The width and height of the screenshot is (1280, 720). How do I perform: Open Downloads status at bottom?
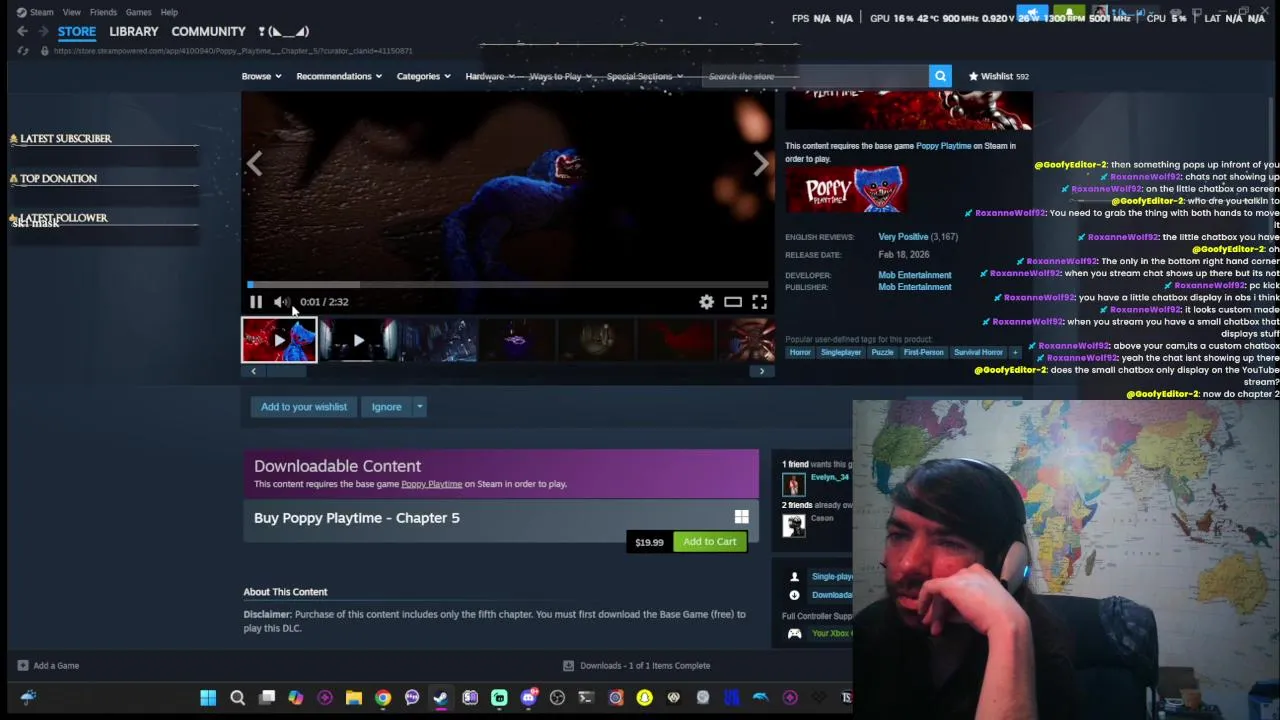(x=637, y=666)
